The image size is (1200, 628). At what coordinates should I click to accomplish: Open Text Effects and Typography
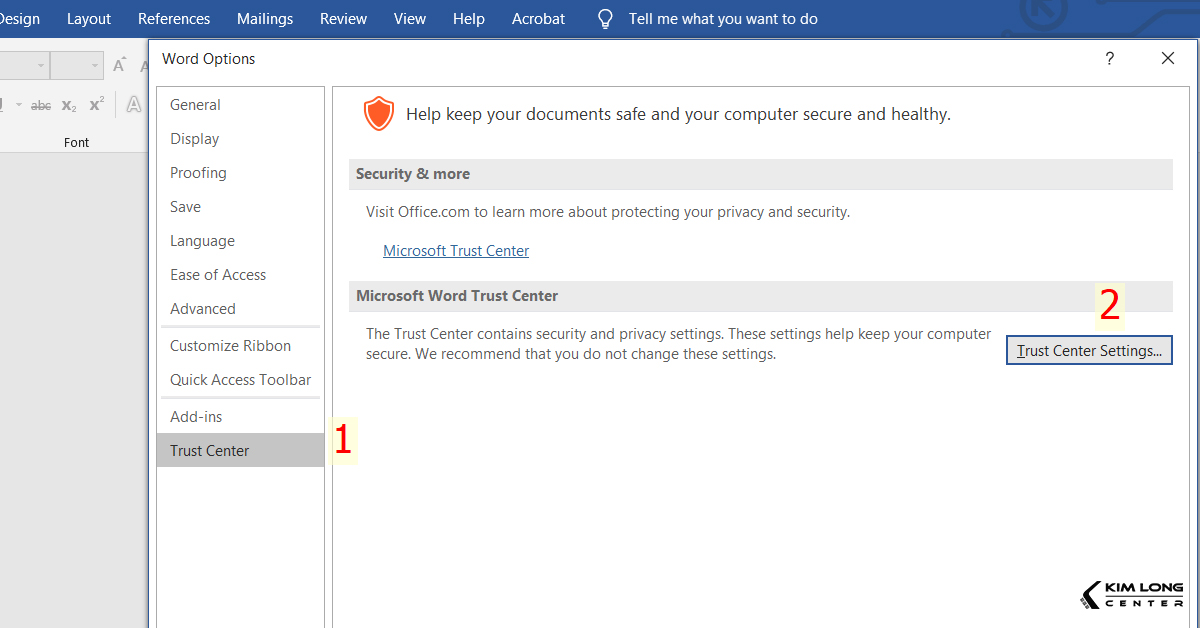click(134, 105)
